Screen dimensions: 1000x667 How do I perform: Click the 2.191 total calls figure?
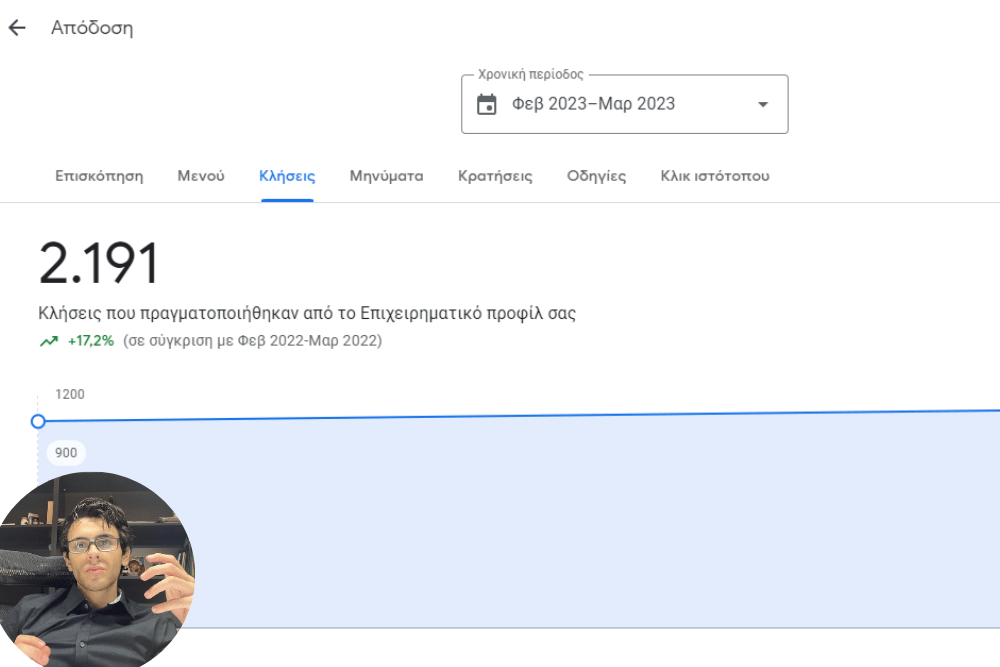click(x=97, y=261)
